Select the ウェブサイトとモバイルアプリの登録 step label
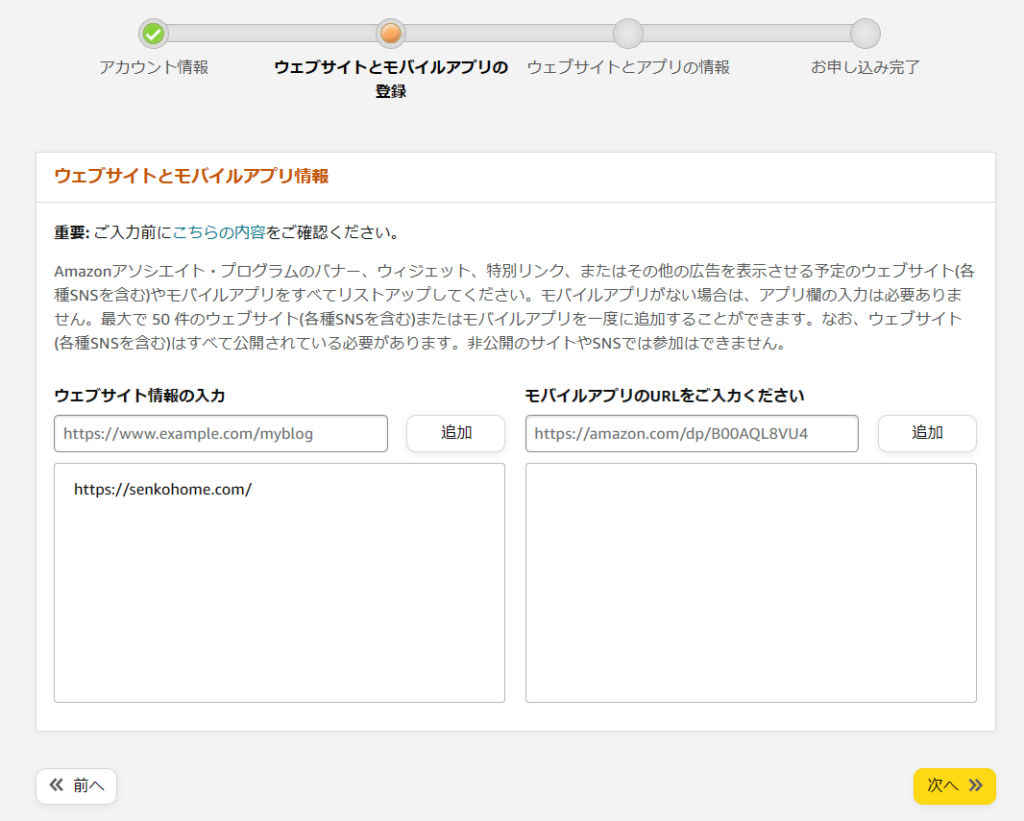This screenshot has height=821, width=1024. click(391, 79)
